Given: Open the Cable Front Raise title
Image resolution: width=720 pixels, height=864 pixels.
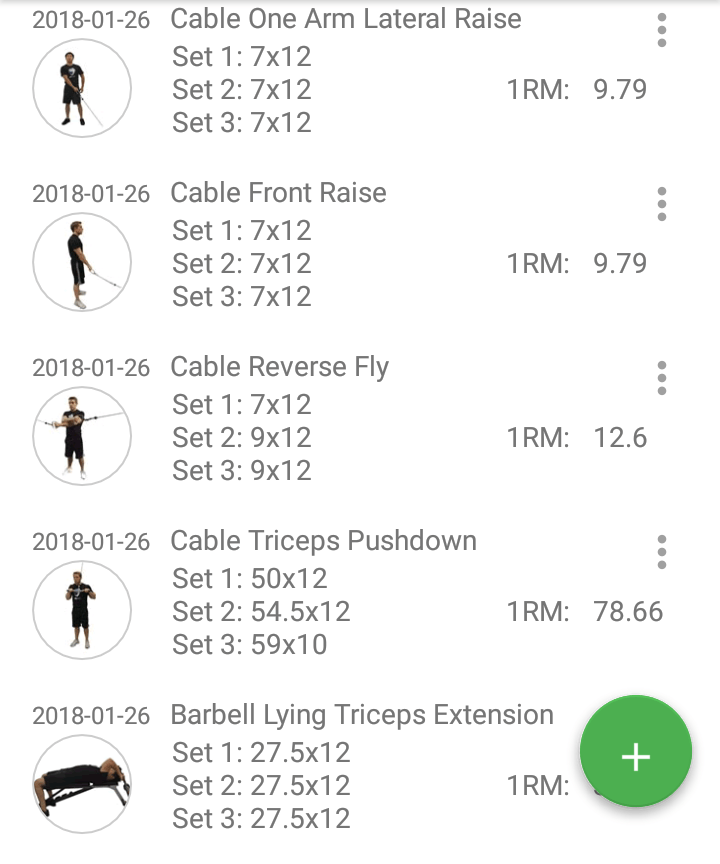Looking at the screenshot, I should point(278,193).
